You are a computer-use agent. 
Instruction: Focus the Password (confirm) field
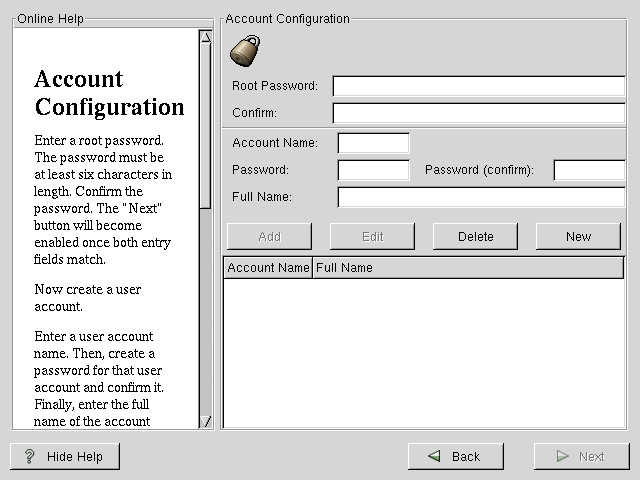coord(589,170)
